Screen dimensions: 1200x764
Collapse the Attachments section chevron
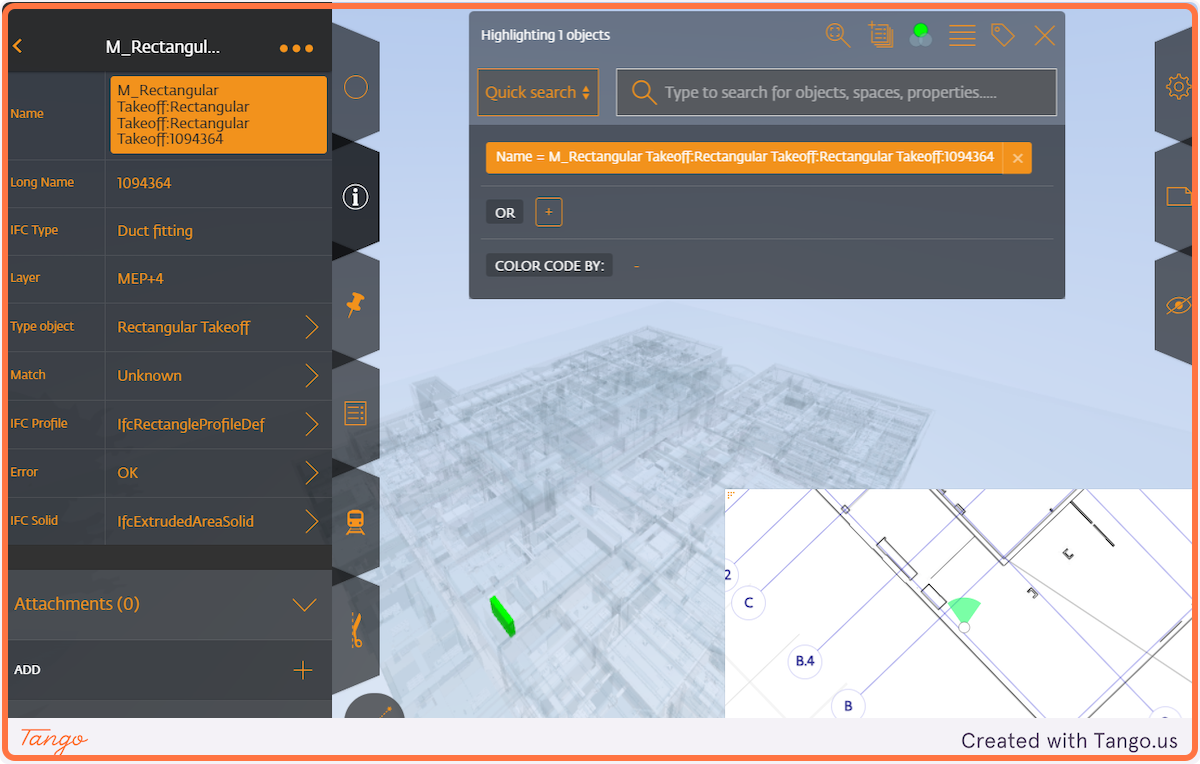click(304, 605)
